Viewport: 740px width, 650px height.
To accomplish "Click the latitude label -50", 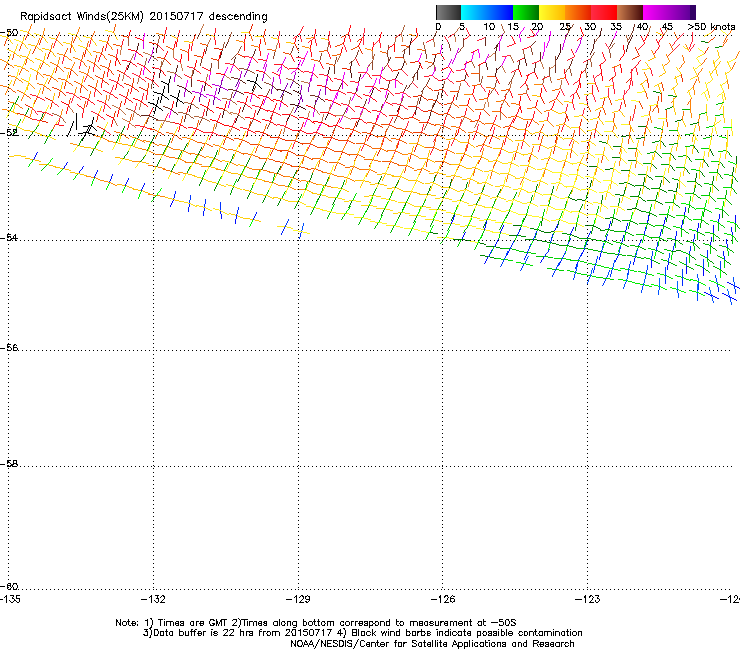I will point(9,33).
